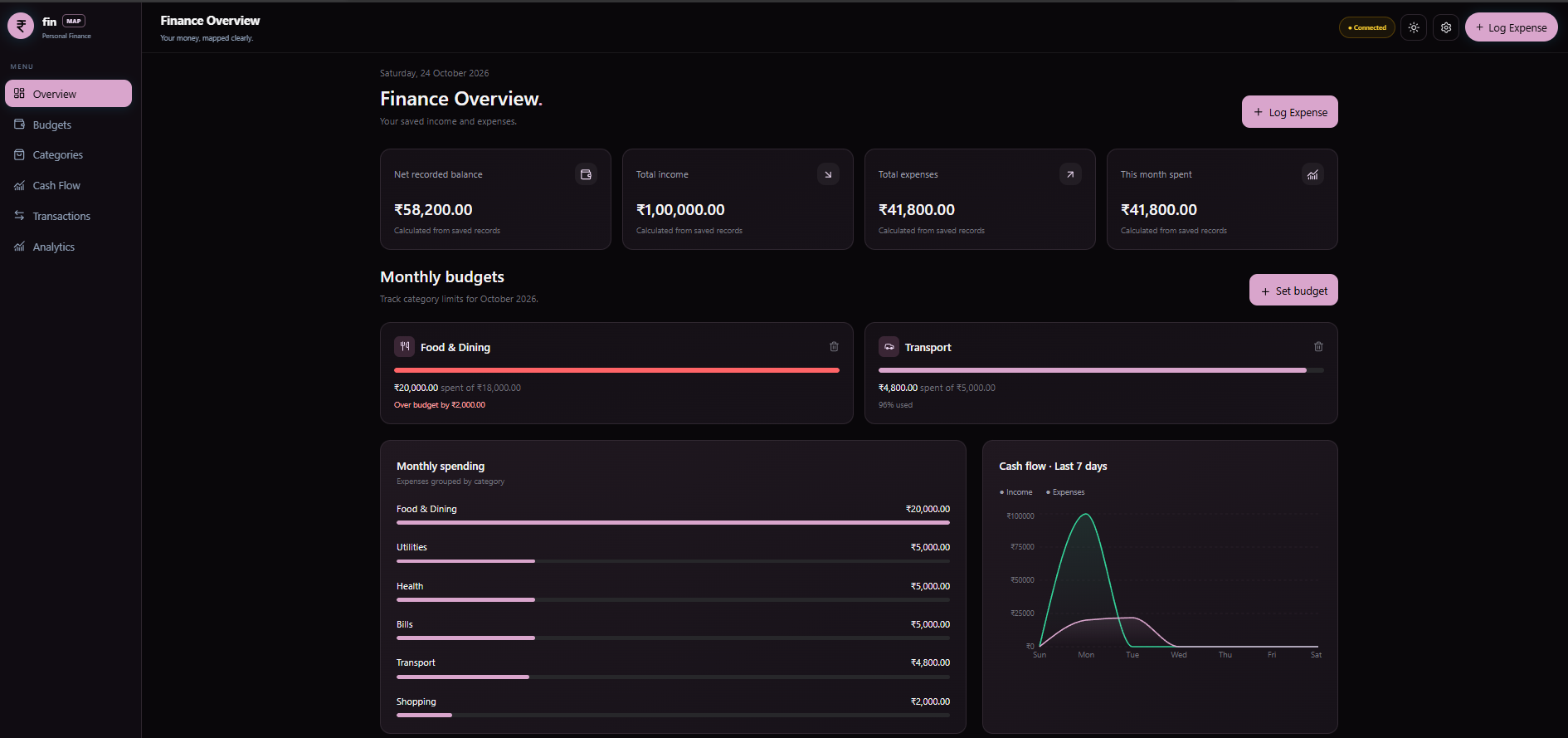The width and height of the screenshot is (1568, 738).
Task: Click the Health row in Monthly spending
Action: 673,592
